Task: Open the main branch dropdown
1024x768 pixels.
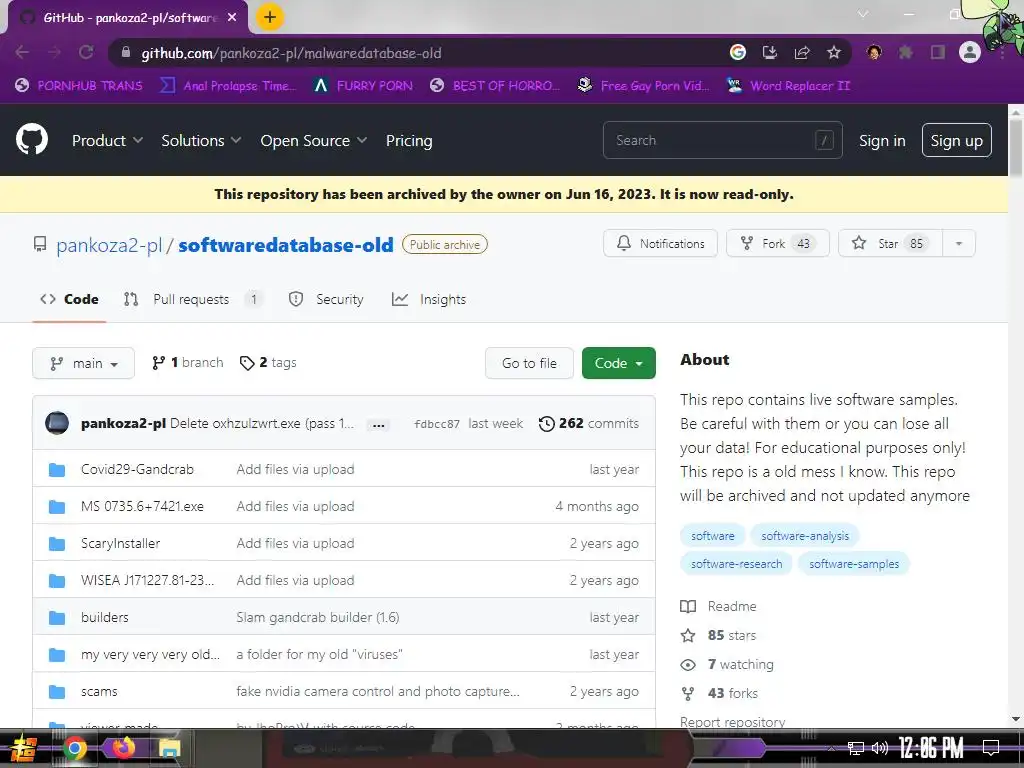Action: point(84,363)
